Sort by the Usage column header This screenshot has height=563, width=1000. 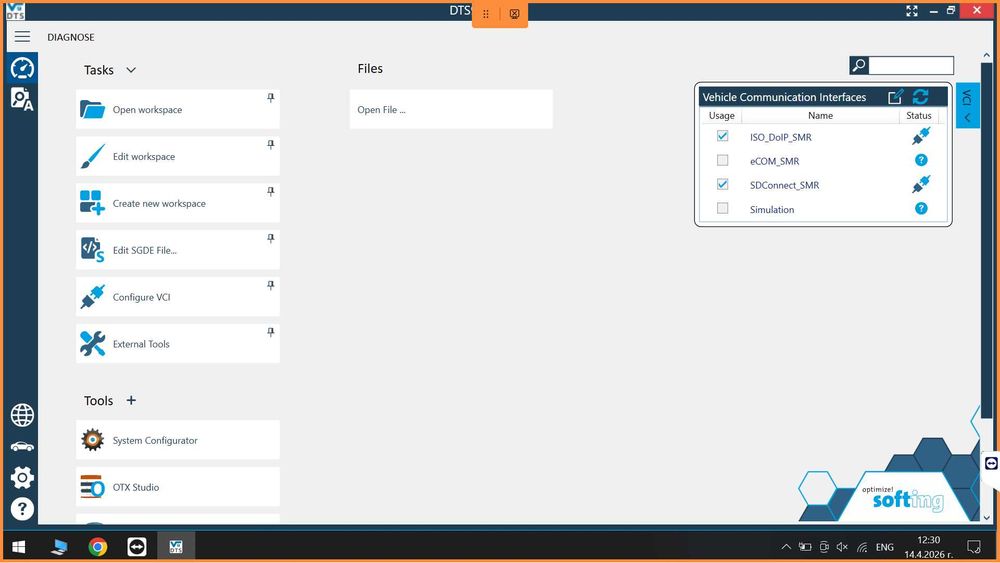[x=721, y=115]
